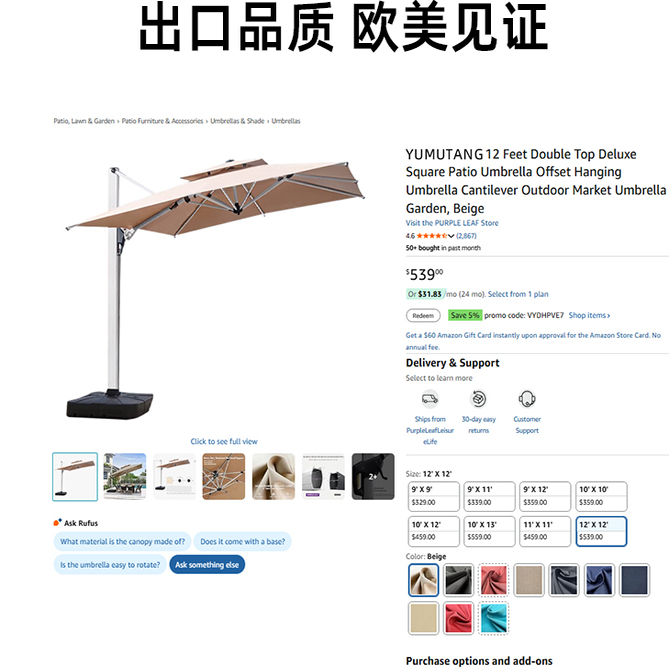The image size is (669, 669).
Task: Choose the black fabric color swatch
Action: point(458,580)
